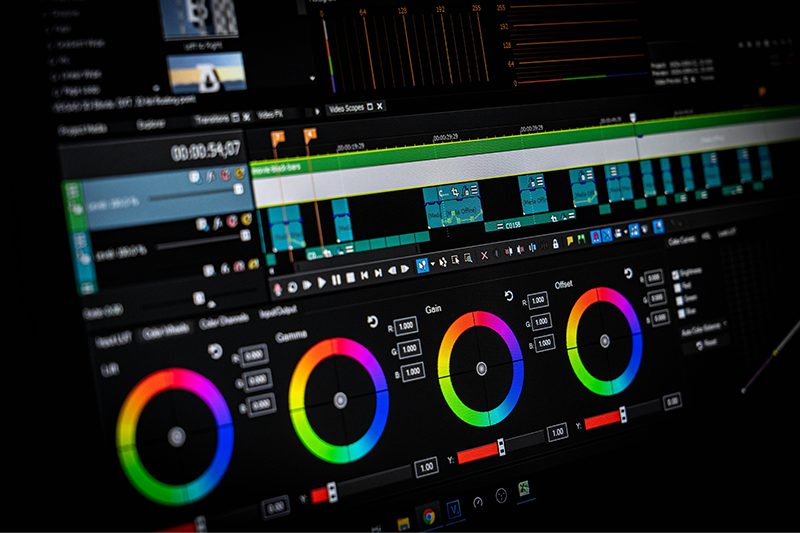Screen dimensions: 800x533
Task: Click the Trim End icon
Action: 520,249
